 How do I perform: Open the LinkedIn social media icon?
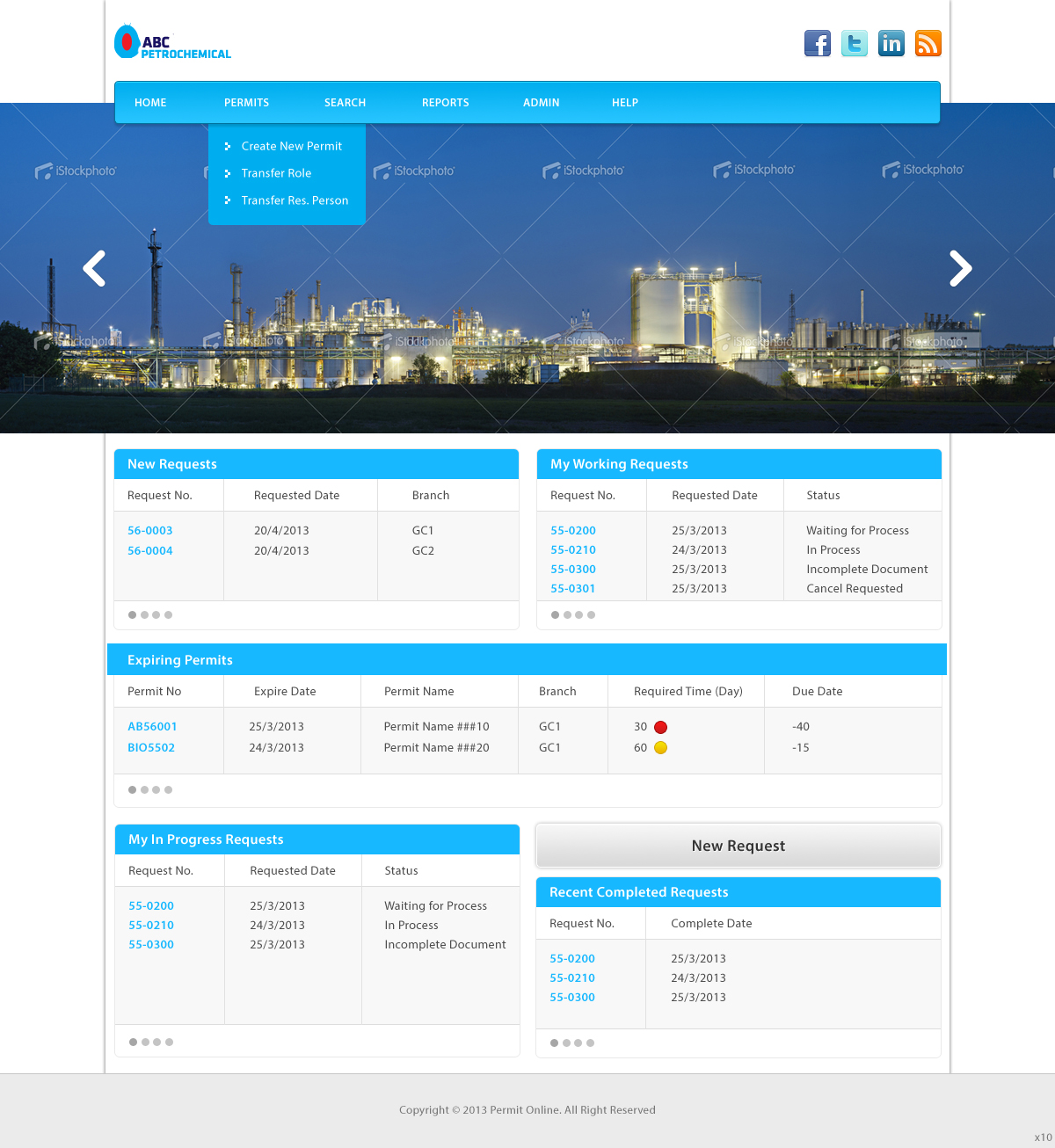(x=891, y=43)
